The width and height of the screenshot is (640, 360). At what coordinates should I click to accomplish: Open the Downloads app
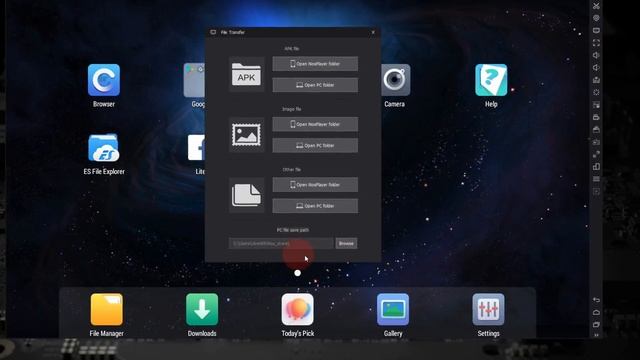coord(202,309)
